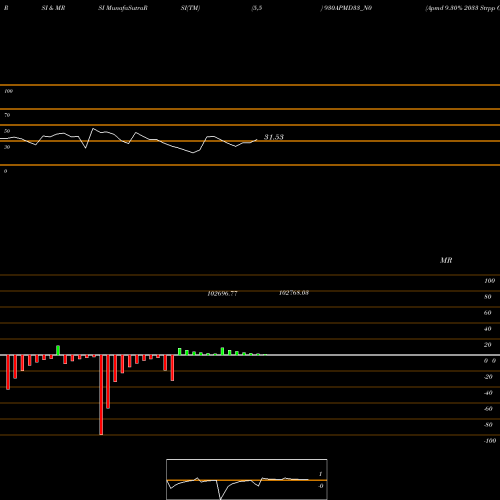Select the 'SI(TM)' header label
The height and width of the screenshot is (500, 500).
click(x=190, y=8)
